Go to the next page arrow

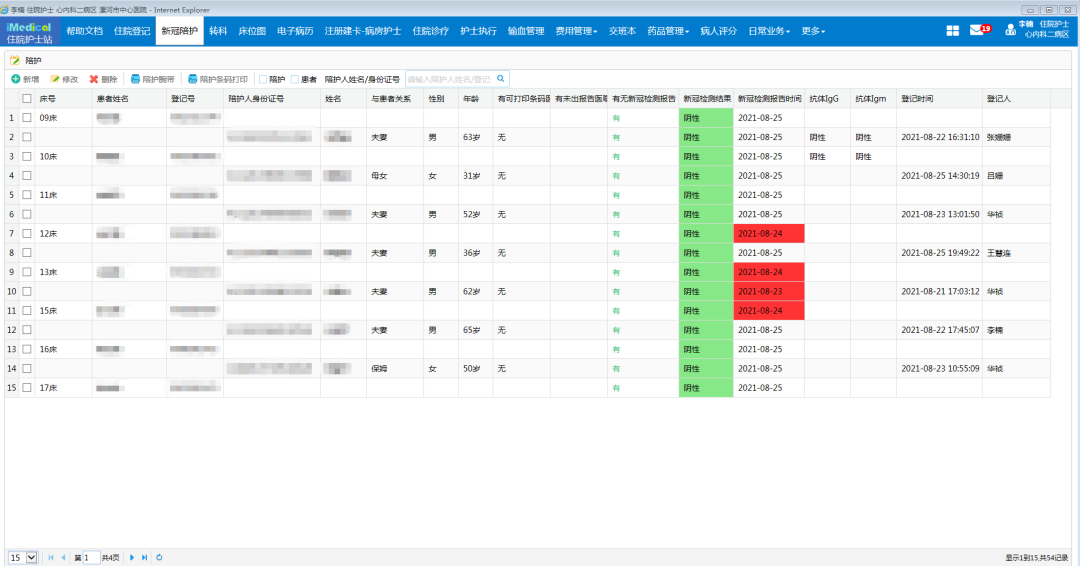pyautogui.click(x=131, y=557)
